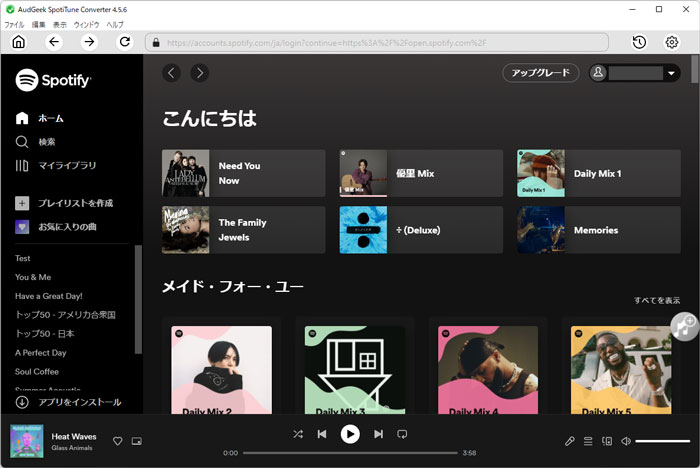Open the You & Me playlist

coord(33,277)
